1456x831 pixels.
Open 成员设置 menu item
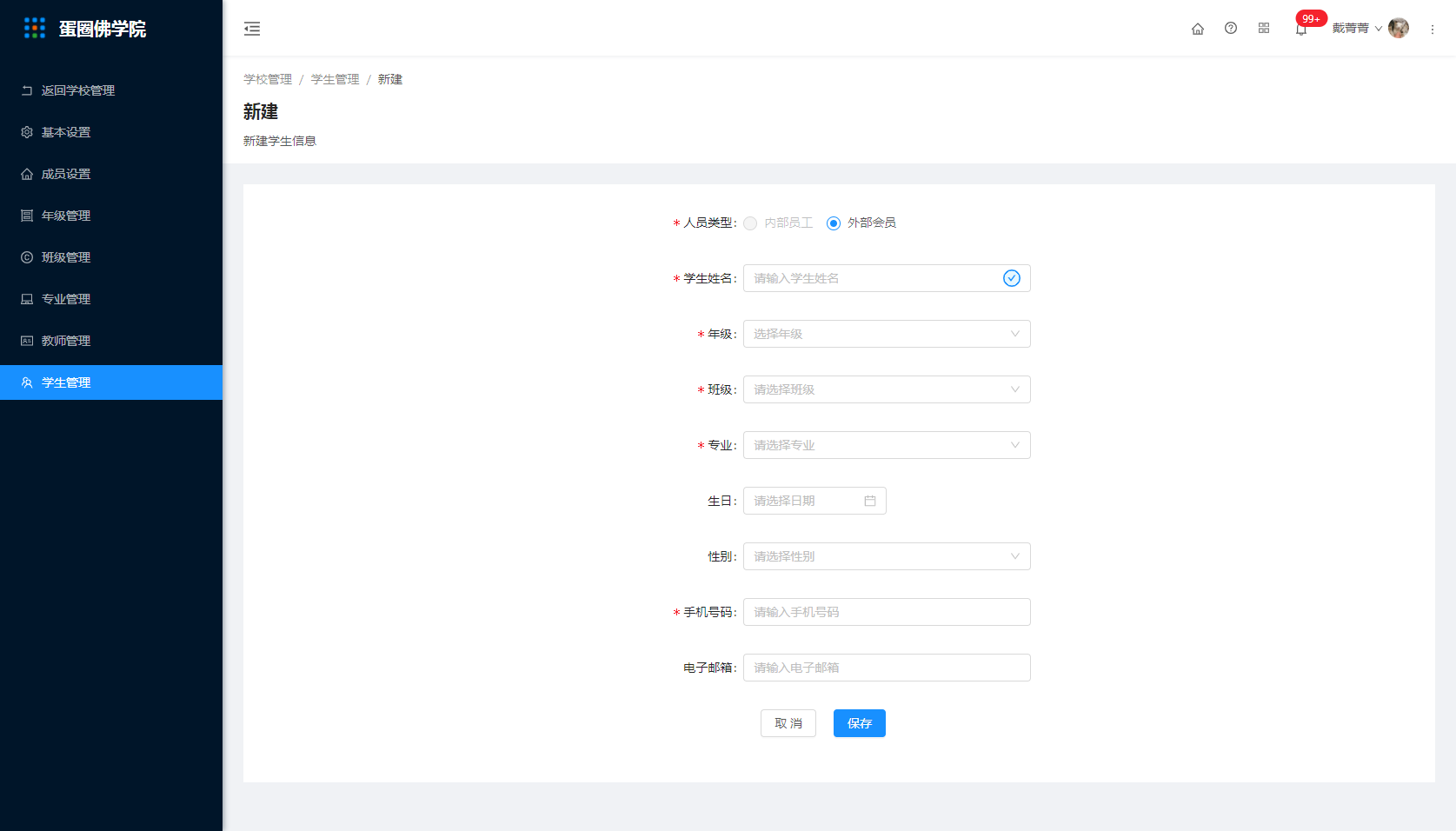pyautogui.click(x=111, y=174)
